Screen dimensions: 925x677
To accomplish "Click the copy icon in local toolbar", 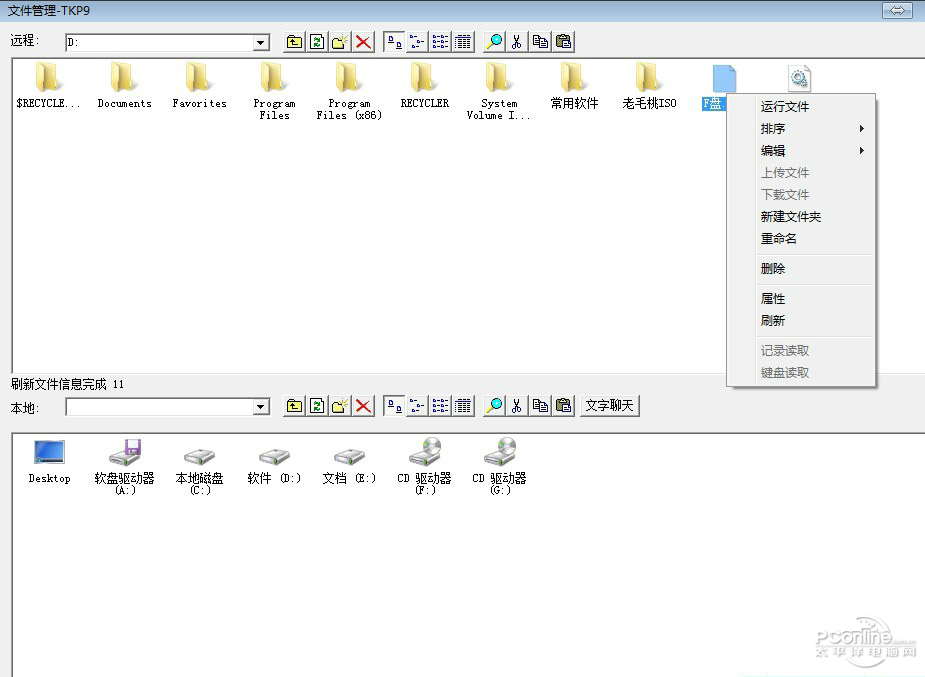I will [540, 406].
